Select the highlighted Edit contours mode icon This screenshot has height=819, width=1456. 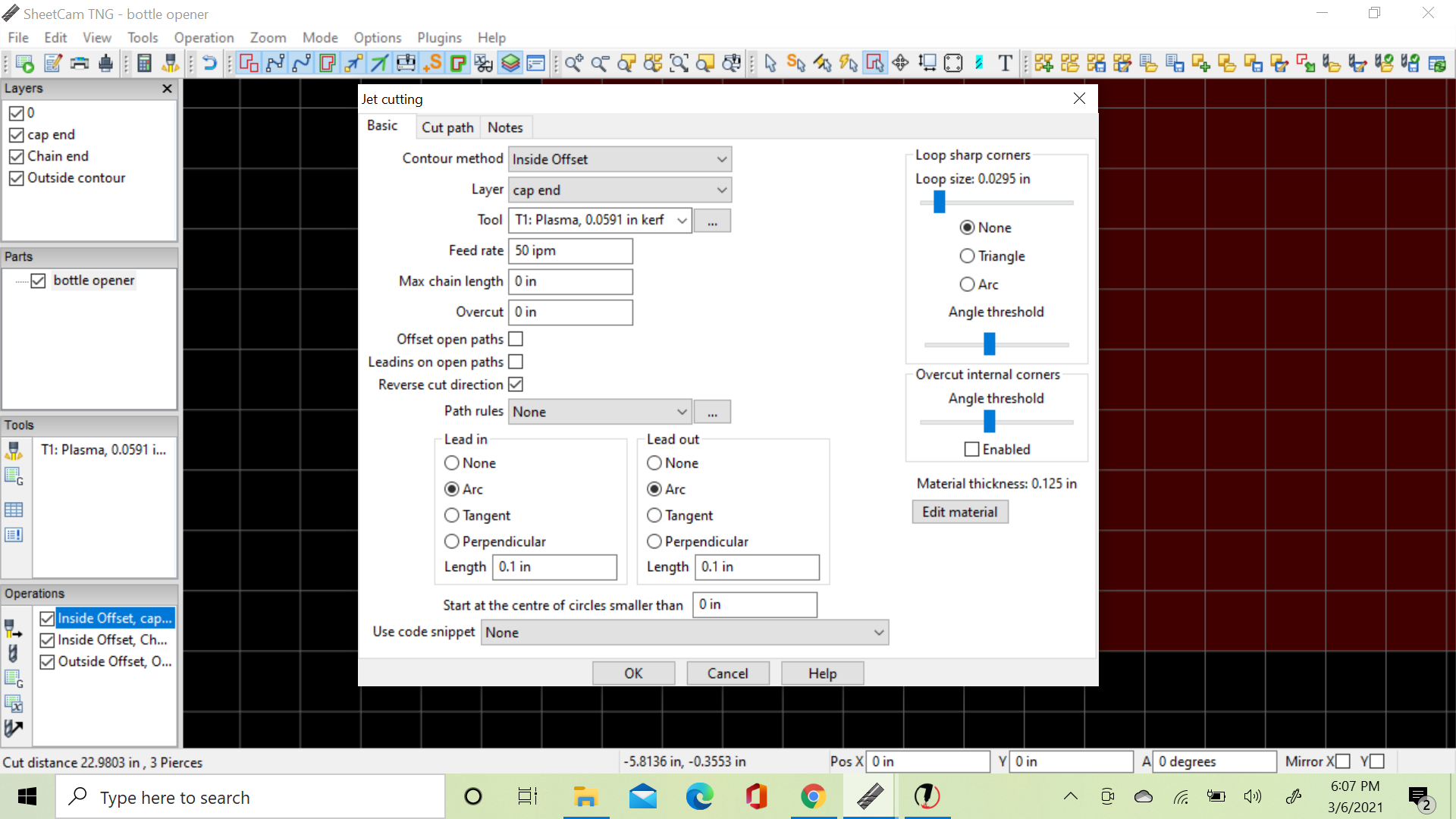[x=874, y=63]
